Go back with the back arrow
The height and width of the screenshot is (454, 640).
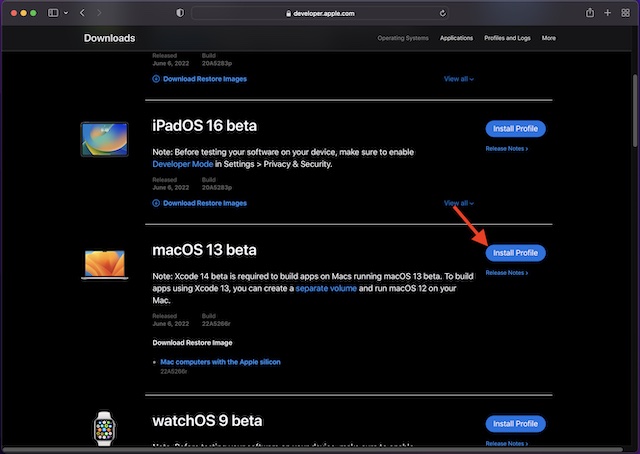tap(82, 13)
